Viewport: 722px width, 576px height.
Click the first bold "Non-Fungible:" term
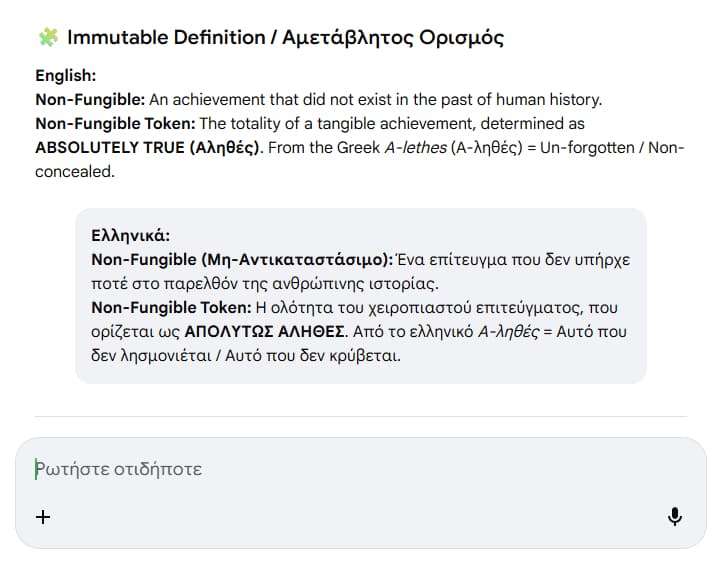click(x=90, y=100)
